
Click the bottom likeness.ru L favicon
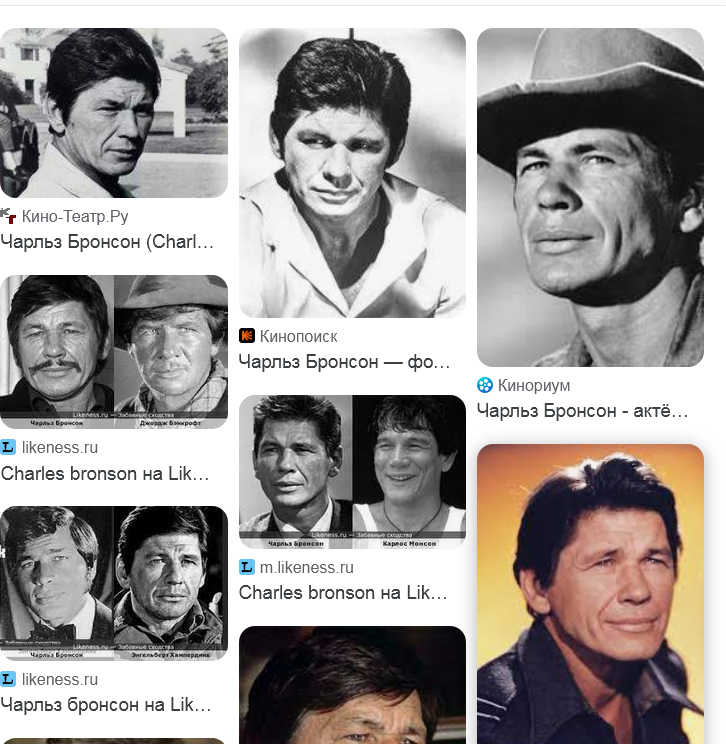pyautogui.click(x=8, y=679)
